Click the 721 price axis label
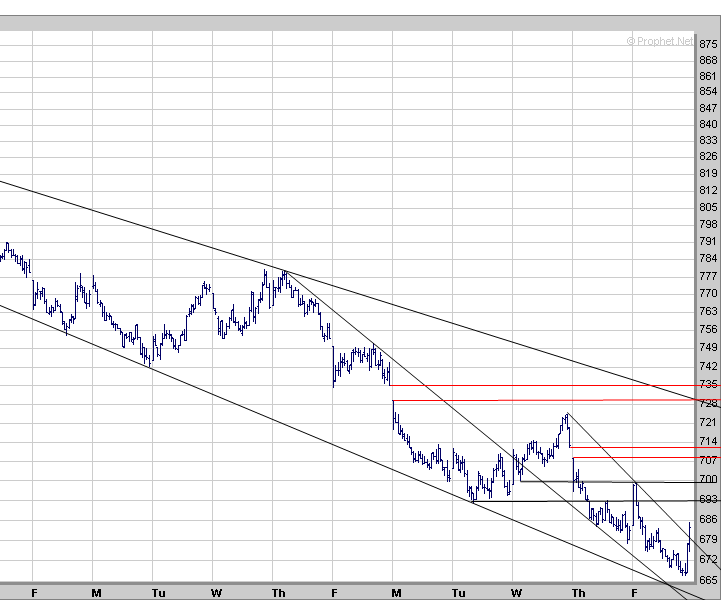 click(708, 423)
